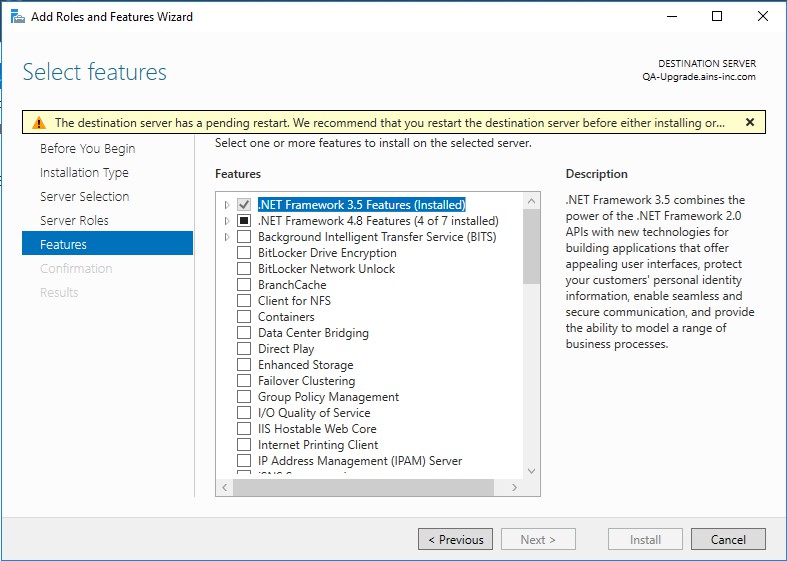Click the wizard icon in the title bar
The width and height of the screenshot is (787, 561).
(18, 17)
